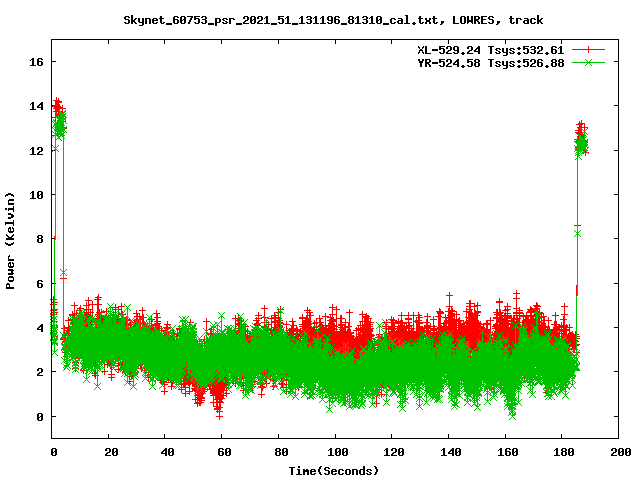Screen dimensions: 640x480
Task: Click the y-axis tick label 2
Action: pyautogui.click(x=40, y=372)
